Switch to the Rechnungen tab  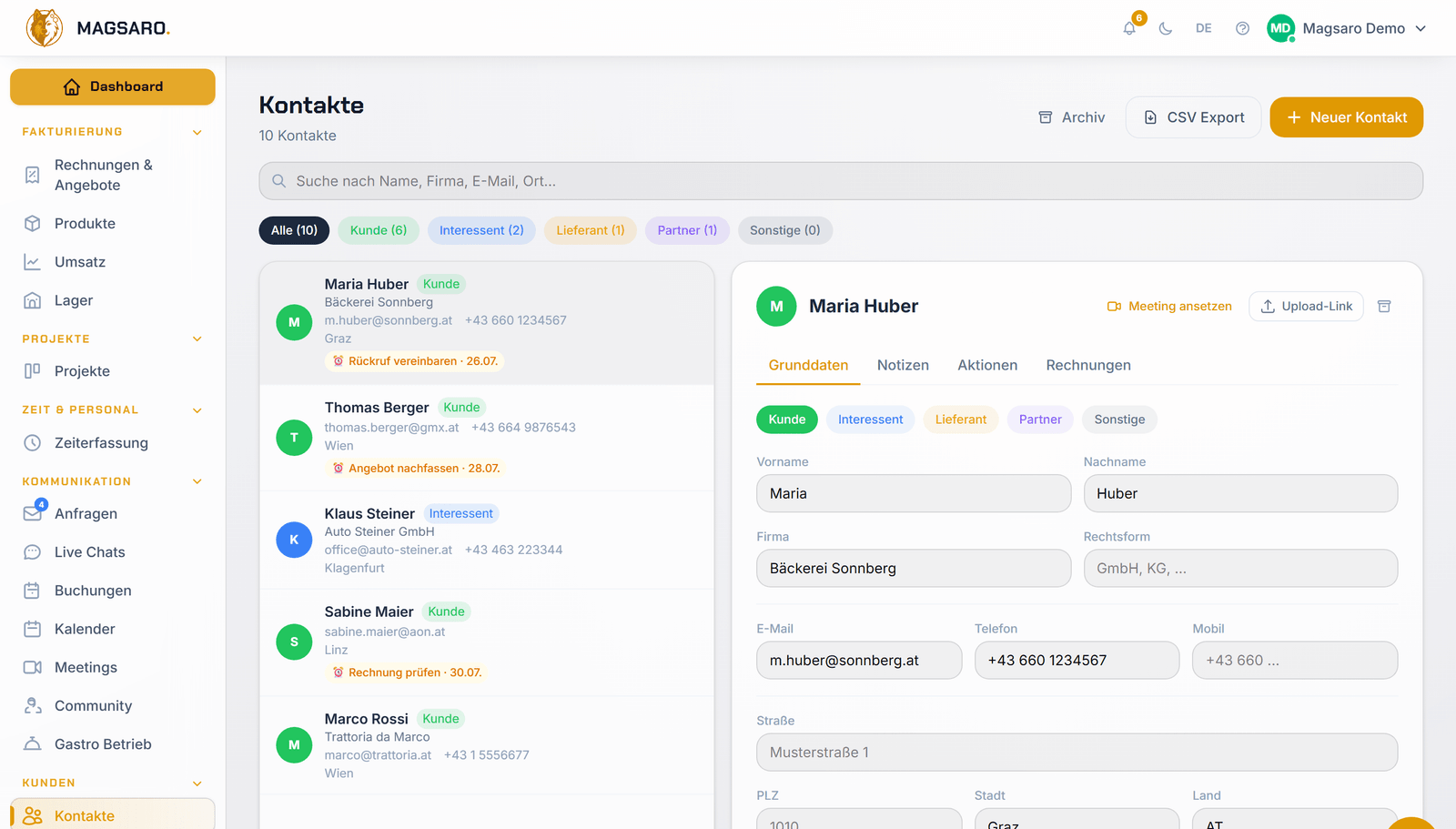1088,366
